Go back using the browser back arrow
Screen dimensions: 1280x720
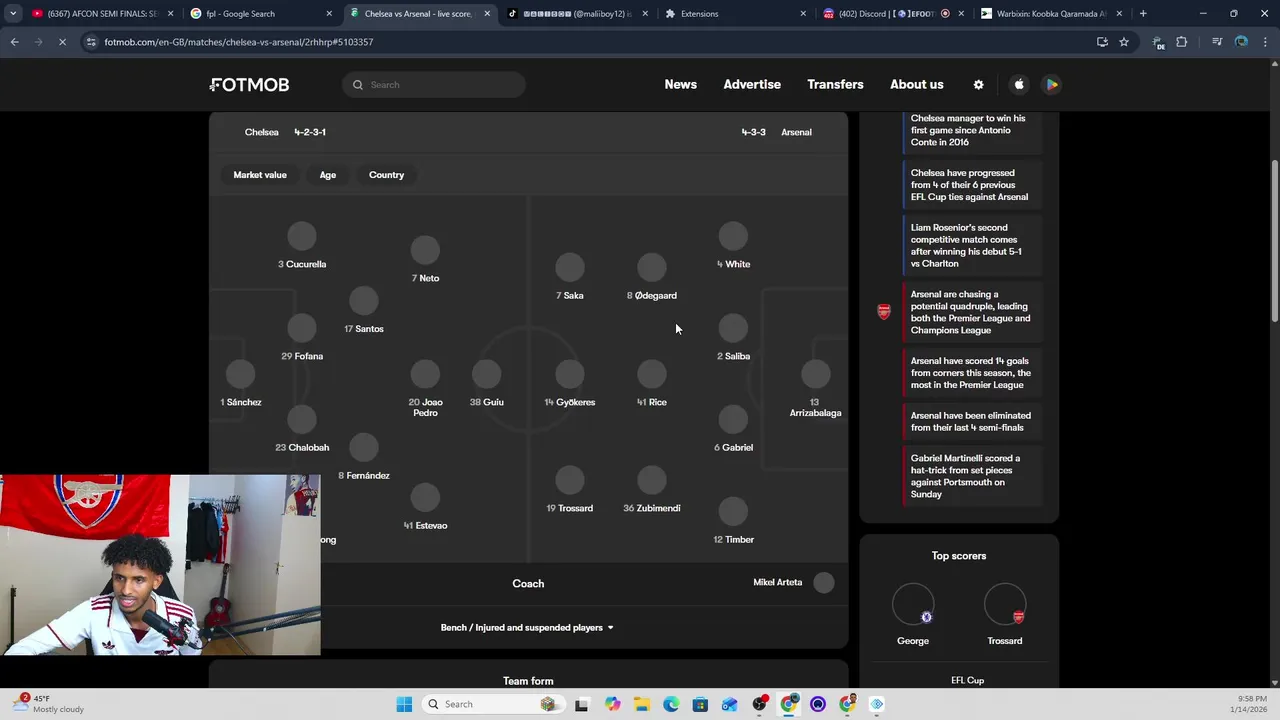click(x=14, y=42)
